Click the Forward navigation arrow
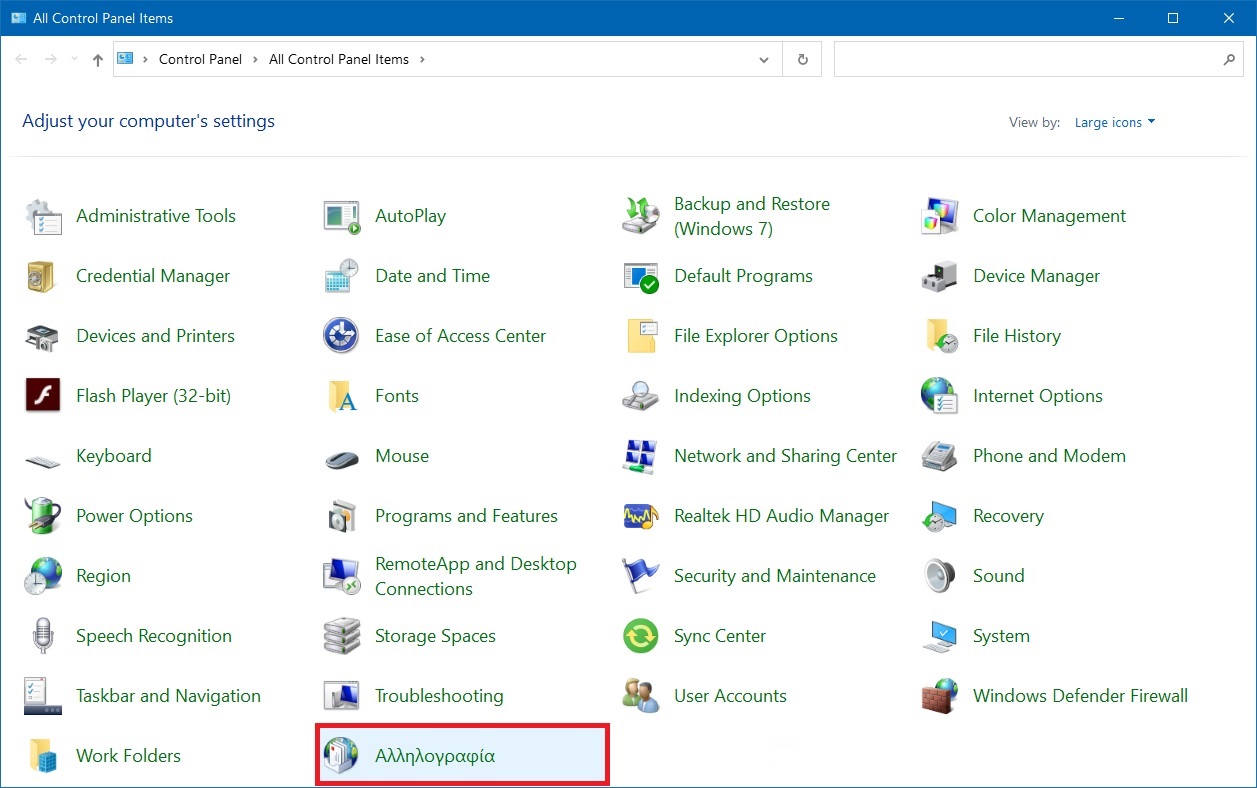This screenshot has width=1257, height=788. pos(51,60)
